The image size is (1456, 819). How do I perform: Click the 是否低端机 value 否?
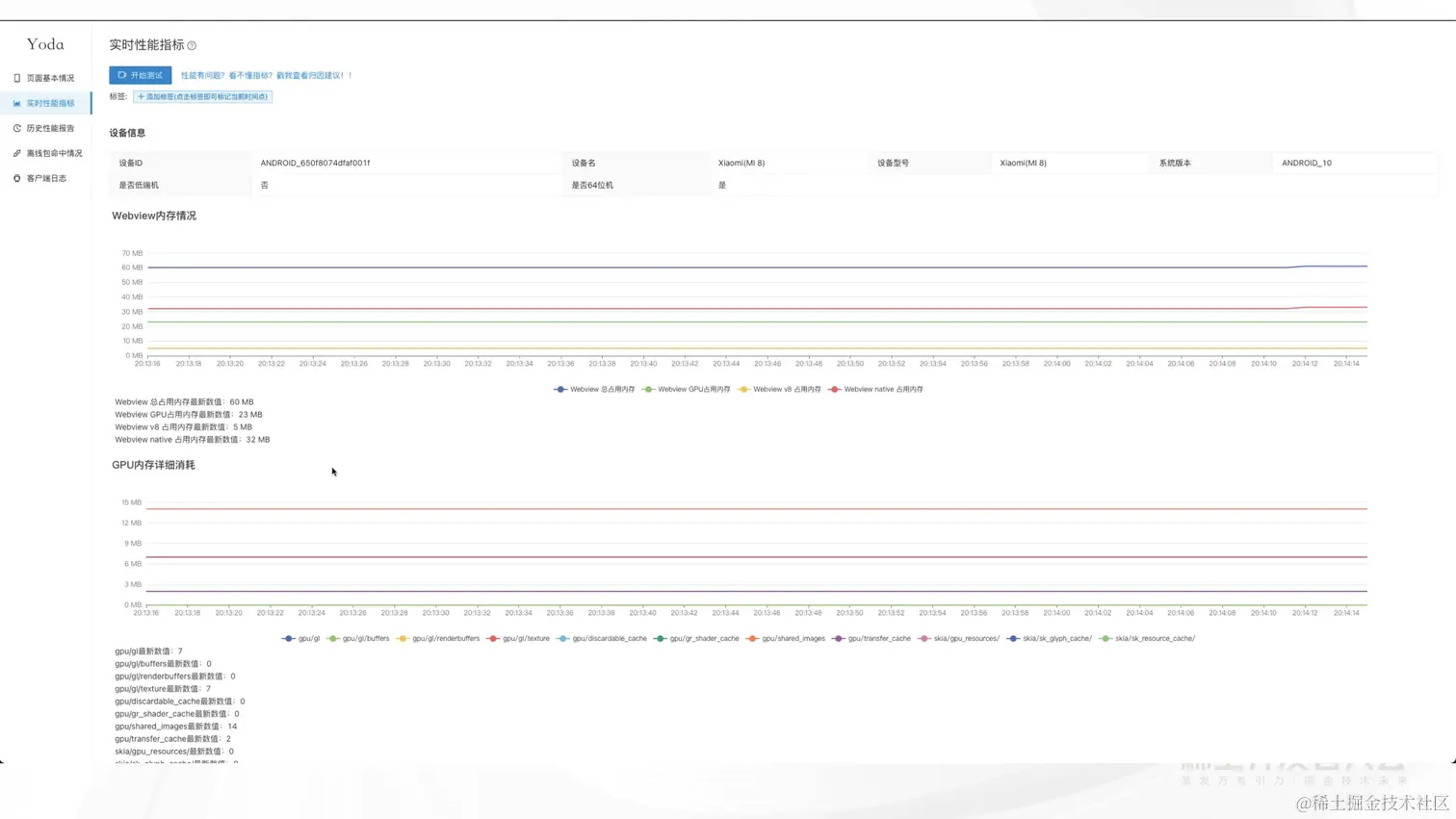coord(265,186)
